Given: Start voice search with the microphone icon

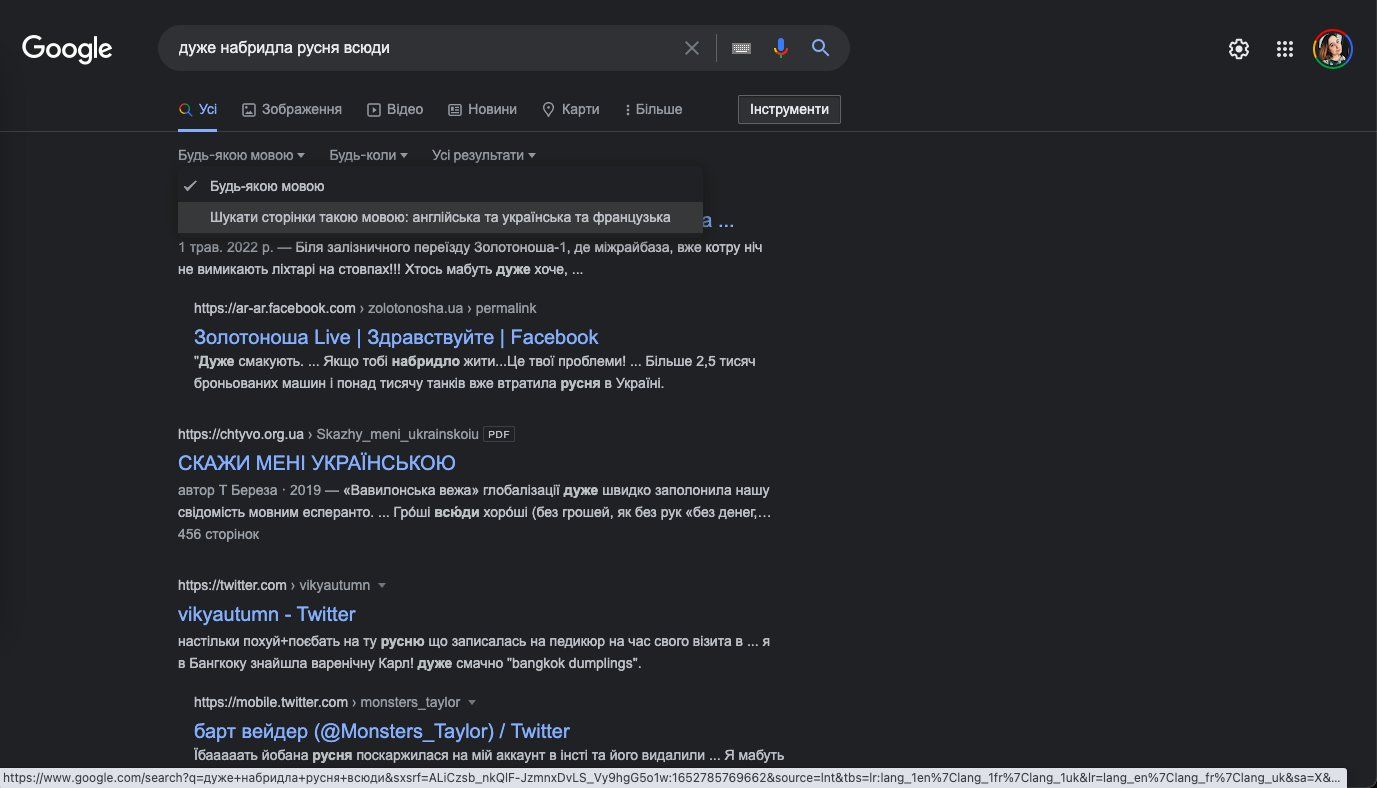Looking at the screenshot, I should point(781,48).
